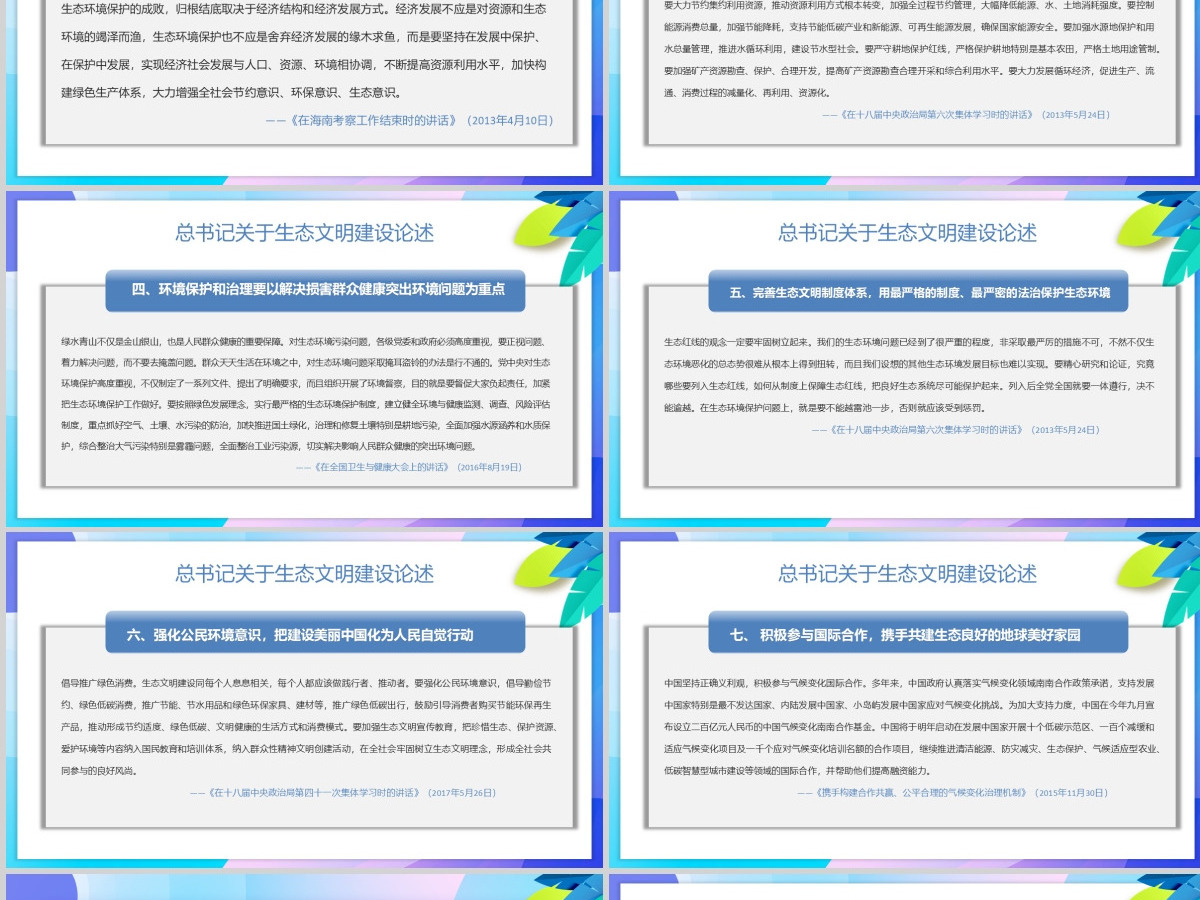Click the blue banner 四、环境保护和治理要以解决损害群众健康突出环境问题为重点
Screen dimensions: 1200x900
click(x=315, y=290)
